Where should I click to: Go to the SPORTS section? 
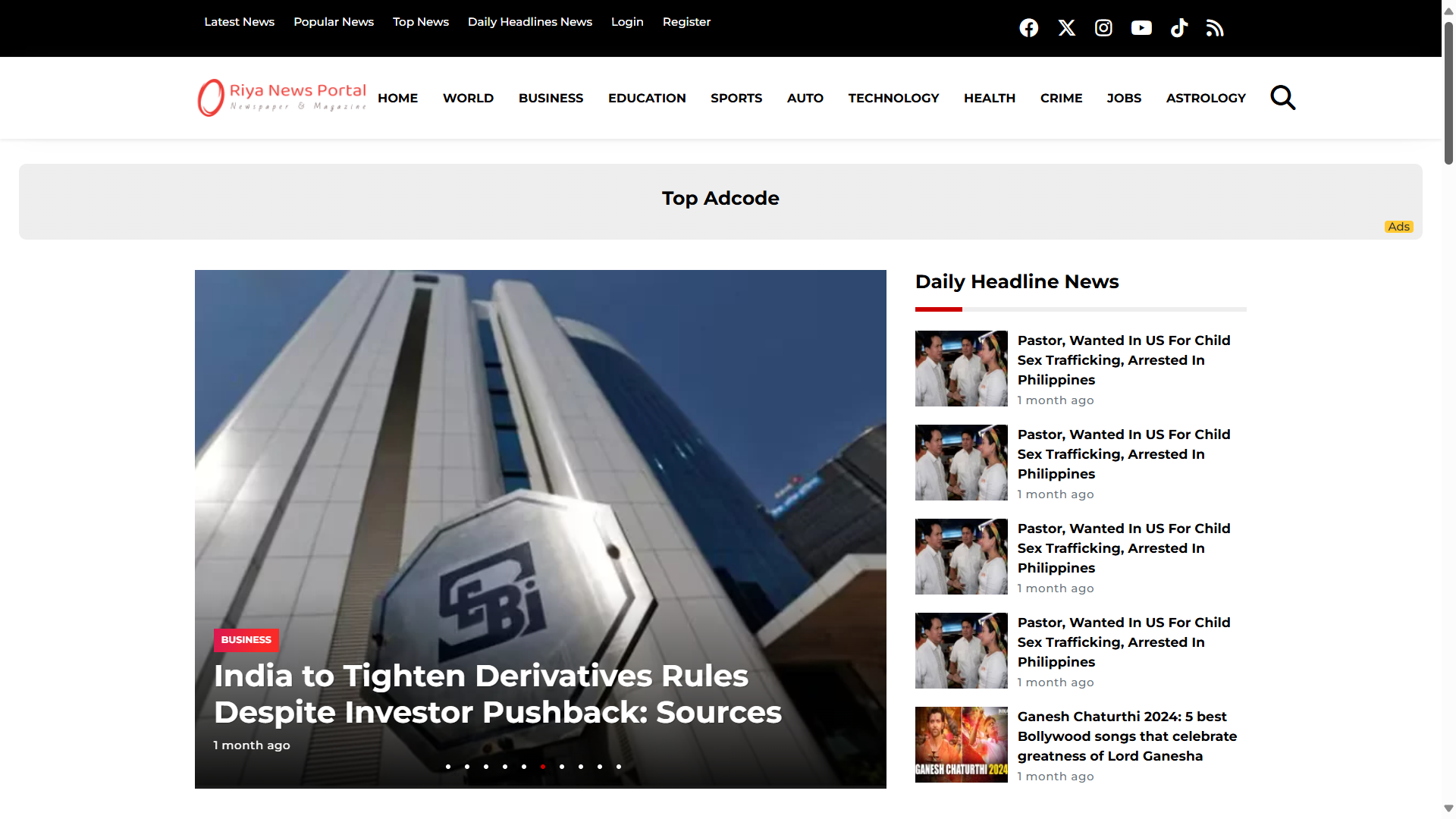pos(736,98)
